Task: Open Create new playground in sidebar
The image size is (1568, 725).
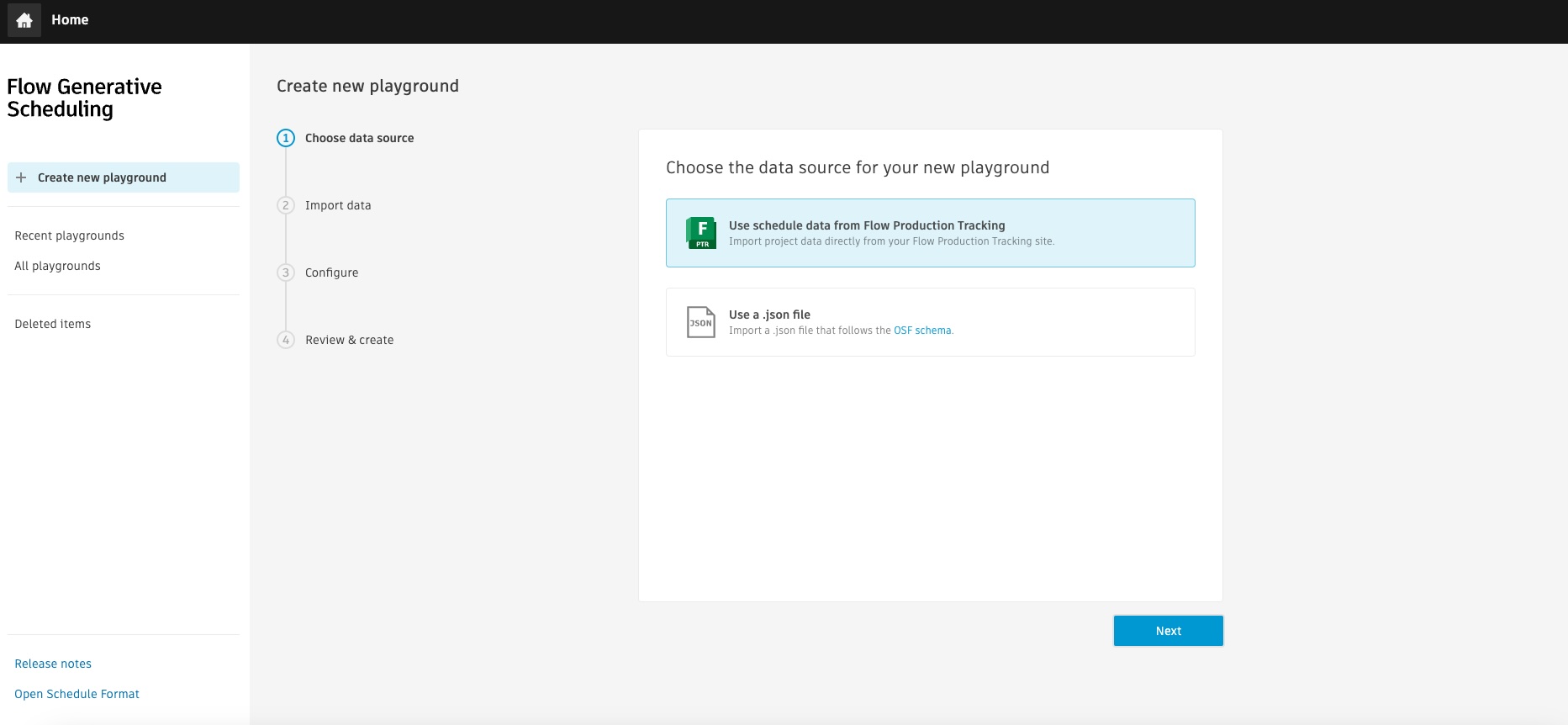Action: pos(124,177)
